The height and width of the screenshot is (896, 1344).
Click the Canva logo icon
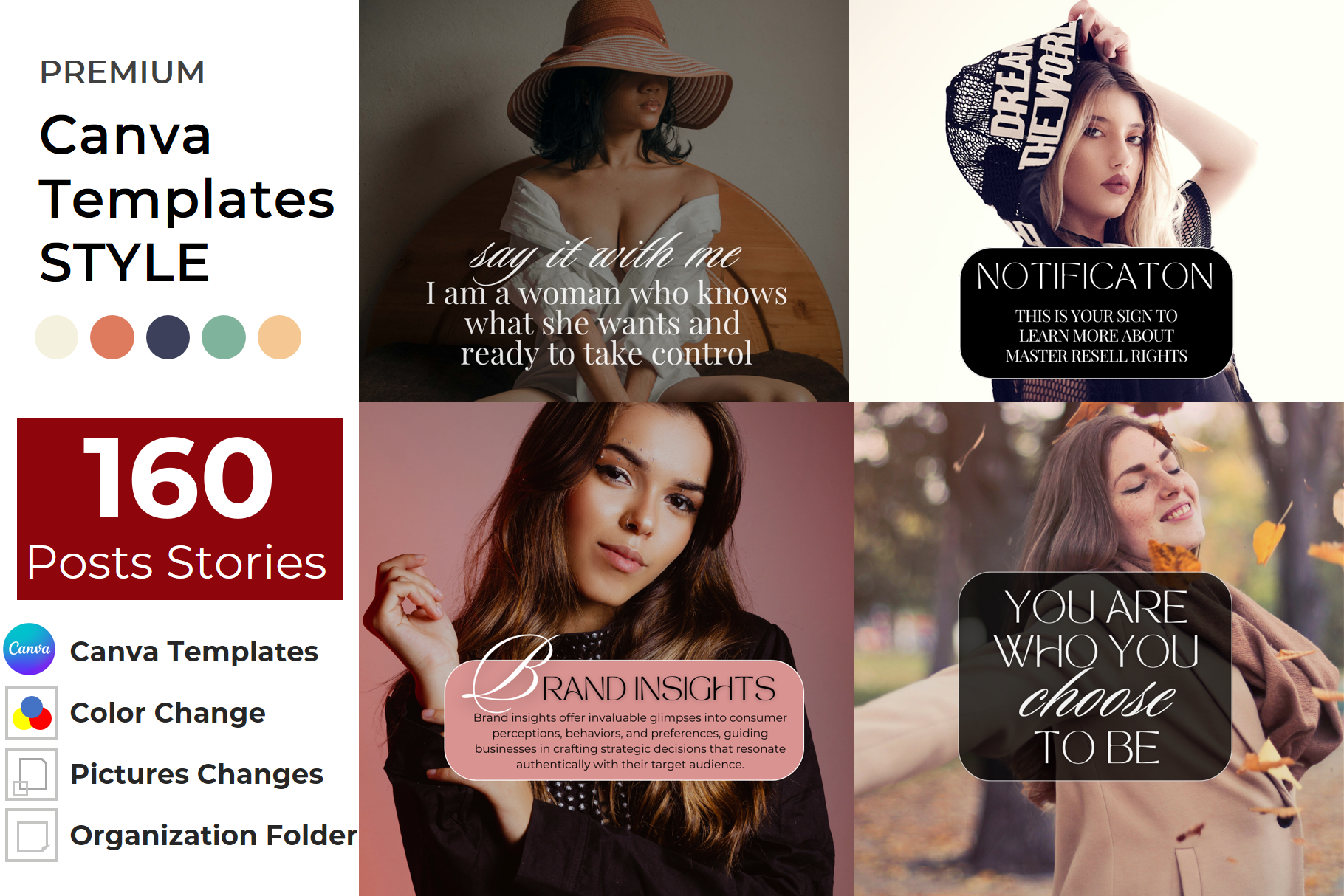30,650
